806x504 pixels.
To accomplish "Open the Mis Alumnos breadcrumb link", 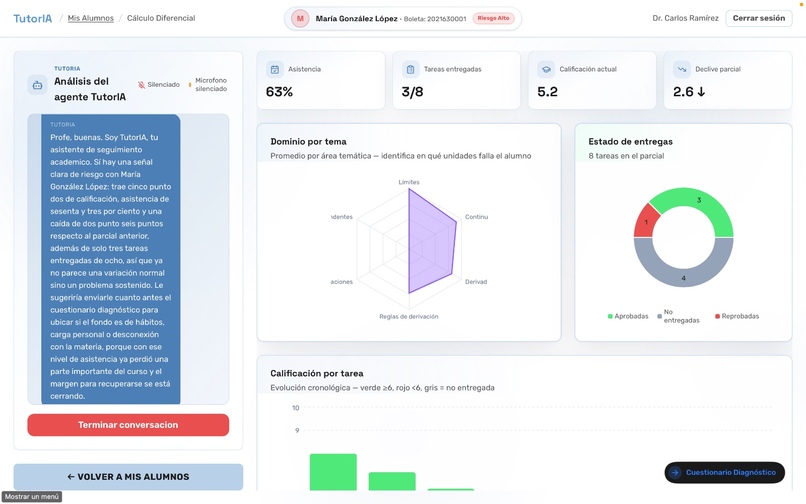I will coord(90,18).
